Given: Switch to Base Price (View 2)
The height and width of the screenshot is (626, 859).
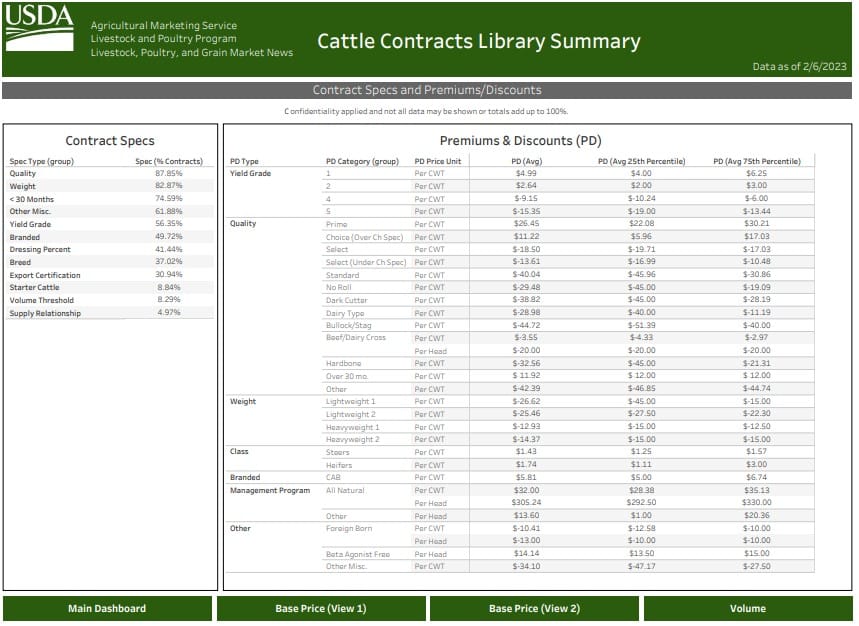Looking at the screenshot, I should pyautogui.click(x=534, y=608).
